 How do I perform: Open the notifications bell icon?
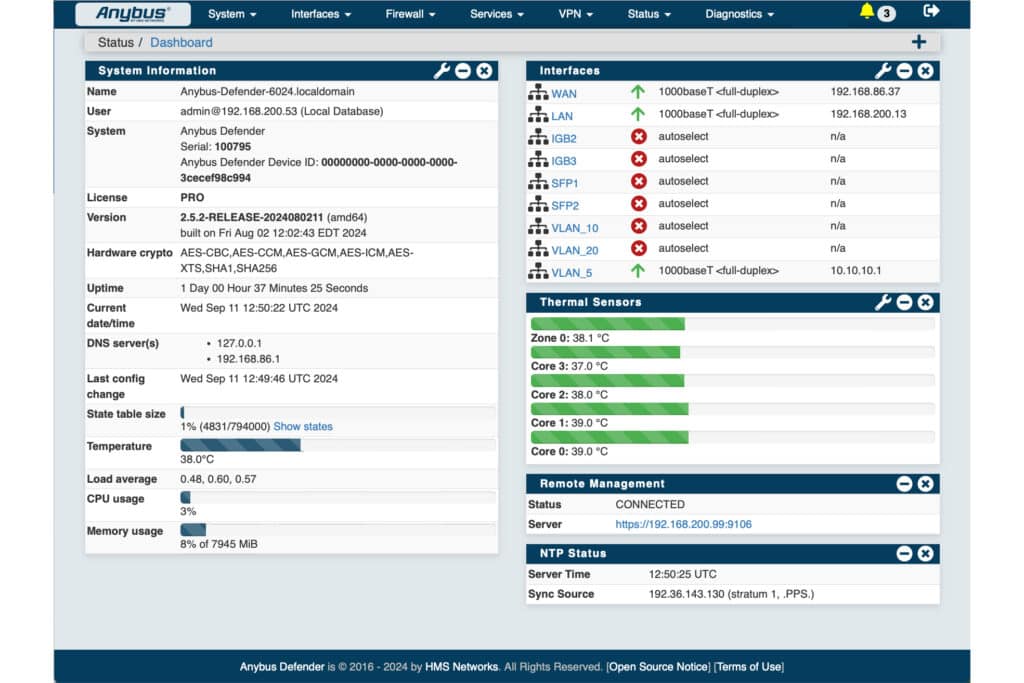[867, 11]
